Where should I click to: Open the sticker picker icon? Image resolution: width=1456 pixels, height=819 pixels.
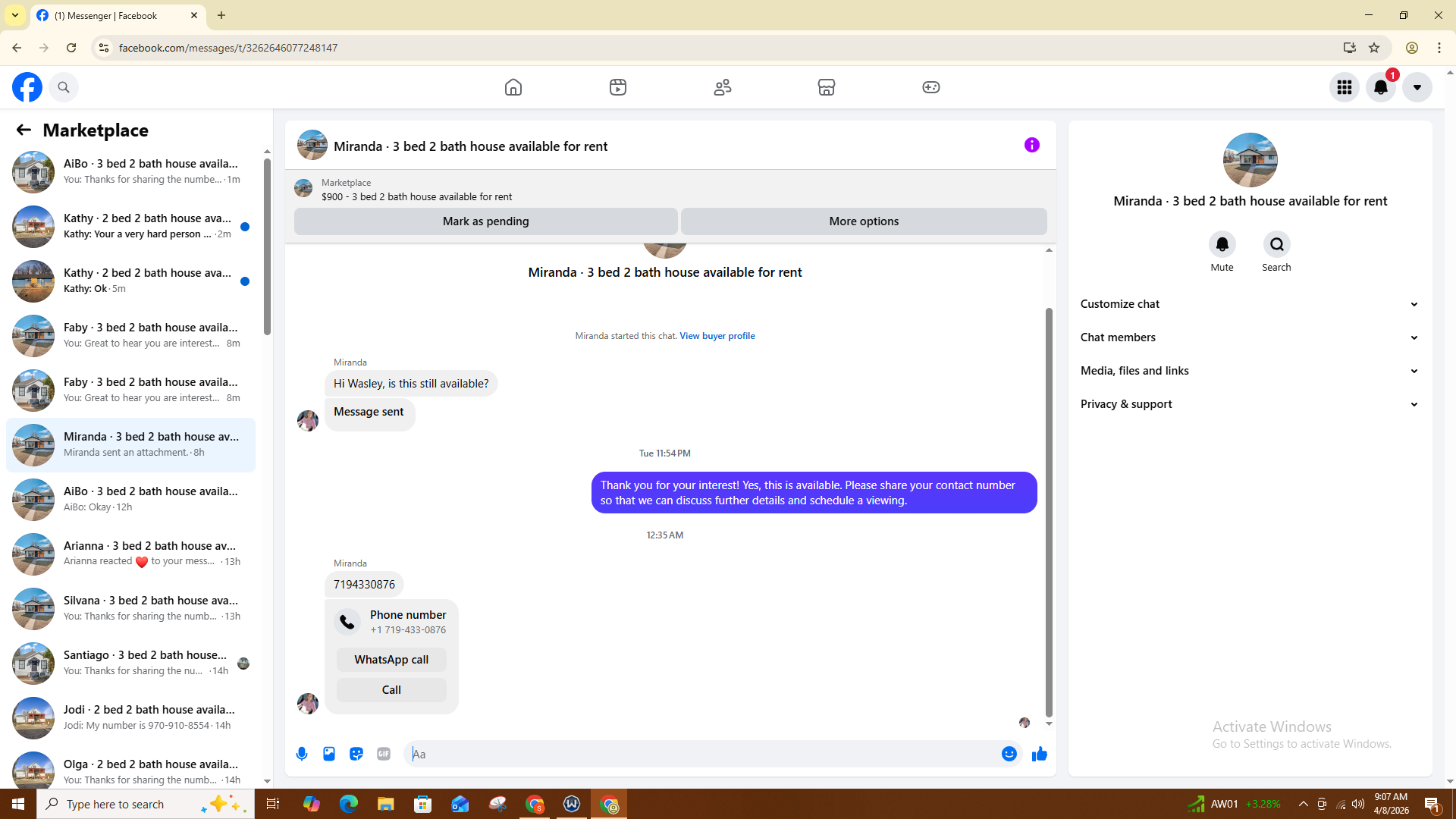356,754
